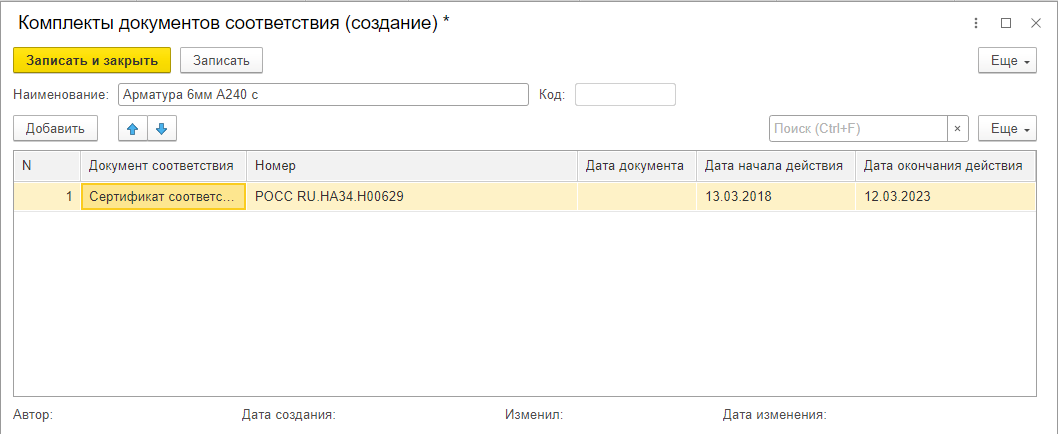
Task: Edit the "Наименование" text field
Action: [x=322, y=95]
